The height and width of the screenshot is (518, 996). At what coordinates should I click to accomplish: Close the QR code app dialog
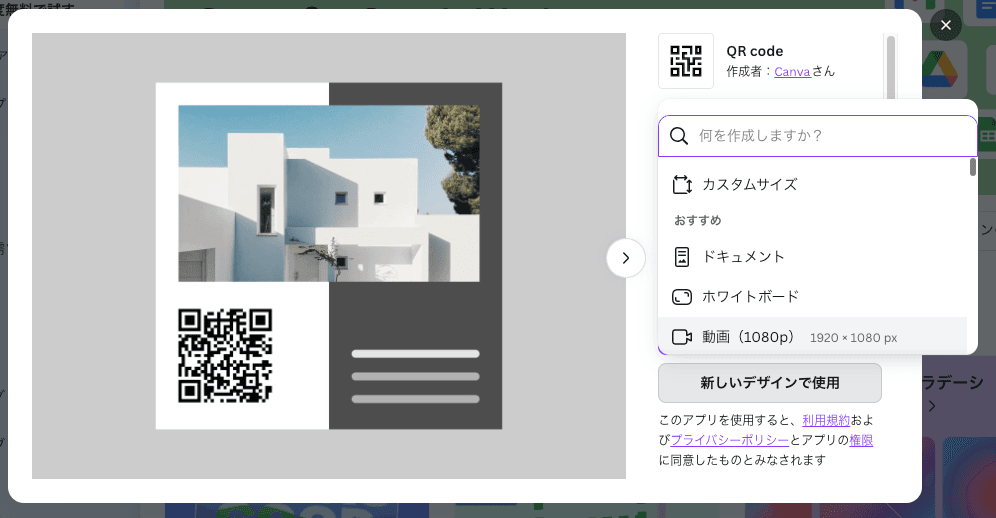945,25
